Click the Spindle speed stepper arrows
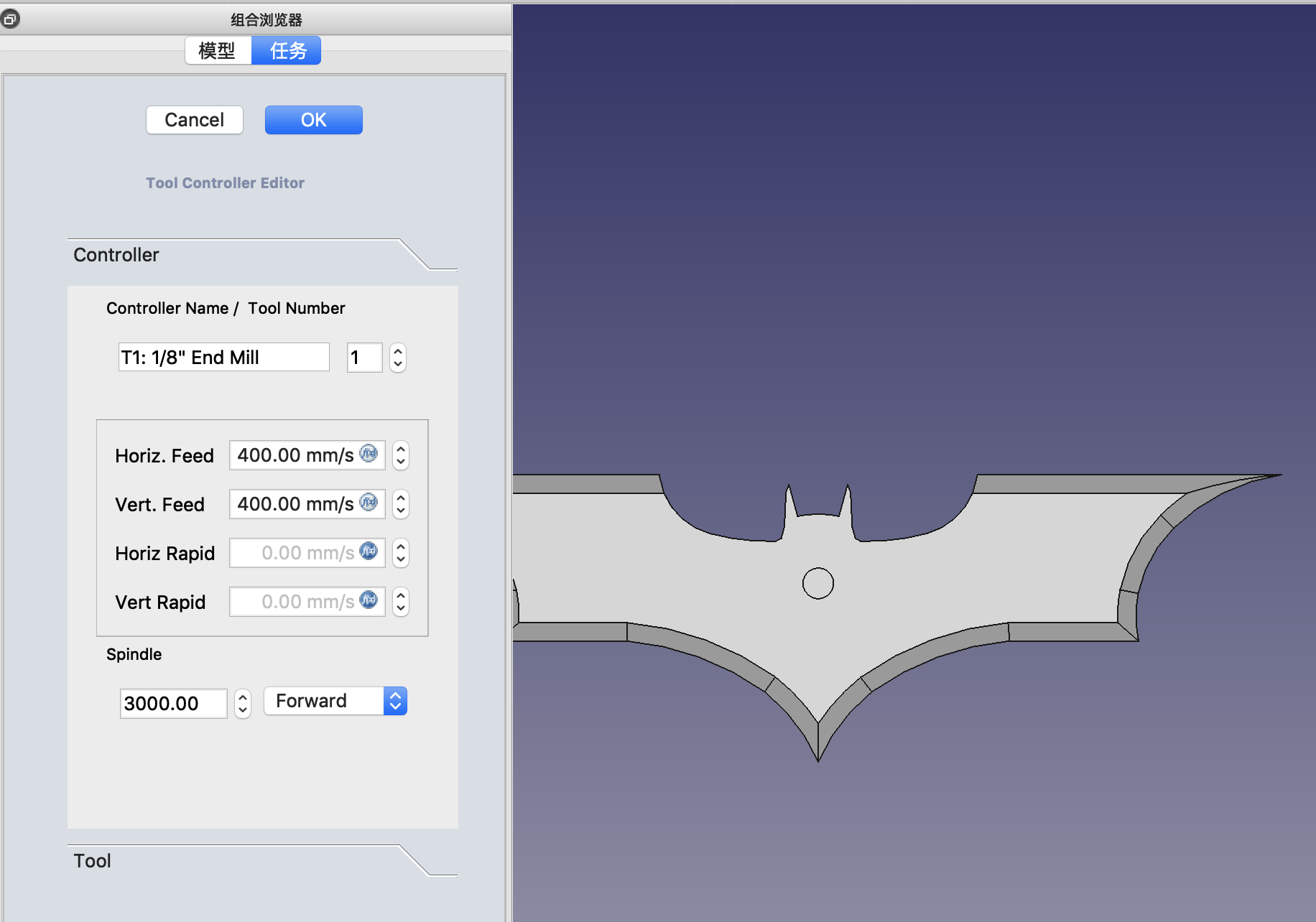1316x922 pixels. pyautogui.click(x=243, y=704)
